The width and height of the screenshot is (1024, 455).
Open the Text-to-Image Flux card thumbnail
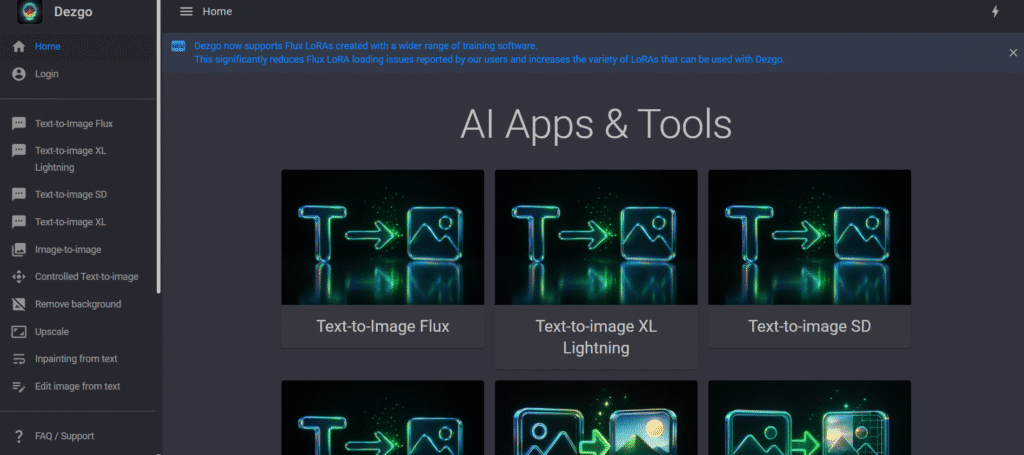[383, 237]
